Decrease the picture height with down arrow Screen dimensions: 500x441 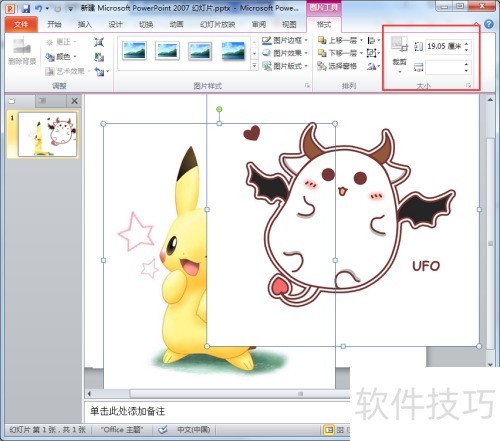[x=466, y=49]
